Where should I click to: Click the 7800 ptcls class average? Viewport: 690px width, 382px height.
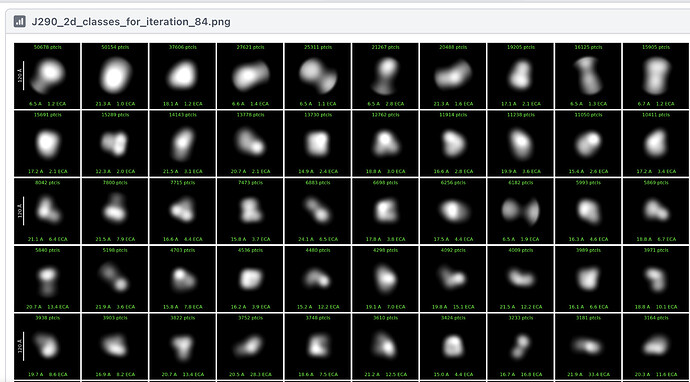click(115, 211)
